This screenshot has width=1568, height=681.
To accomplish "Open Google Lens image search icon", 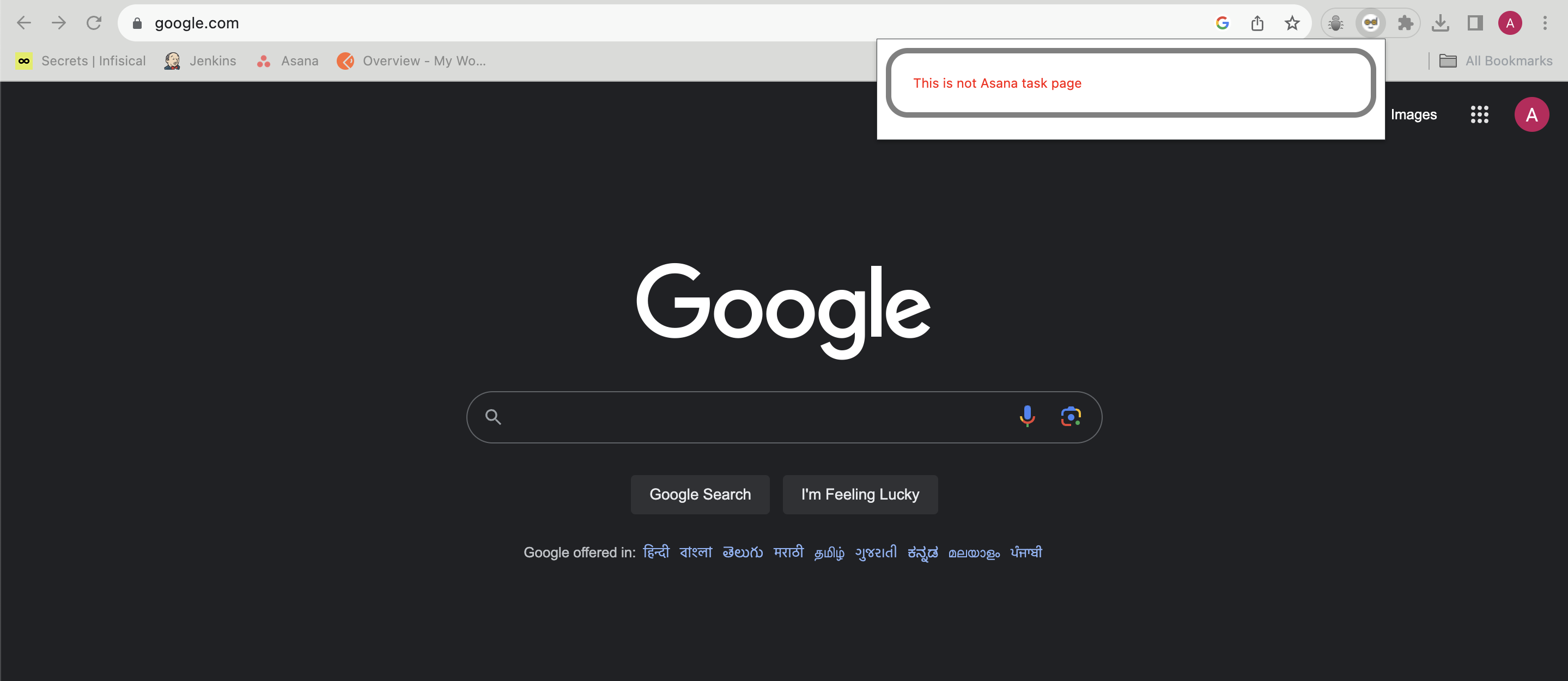I will pyautogui.click(x=1071, y=417).
